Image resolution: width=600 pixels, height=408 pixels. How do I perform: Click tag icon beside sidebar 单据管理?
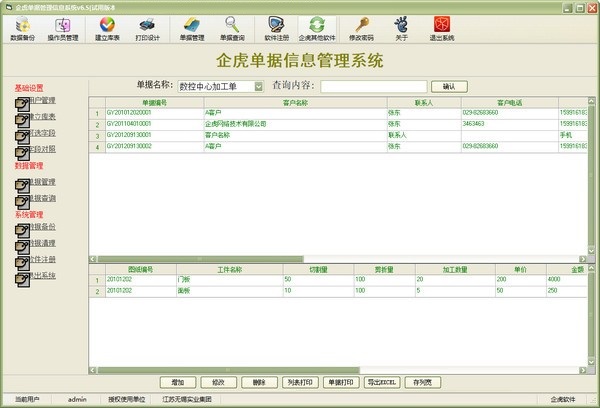click(23, 186)
